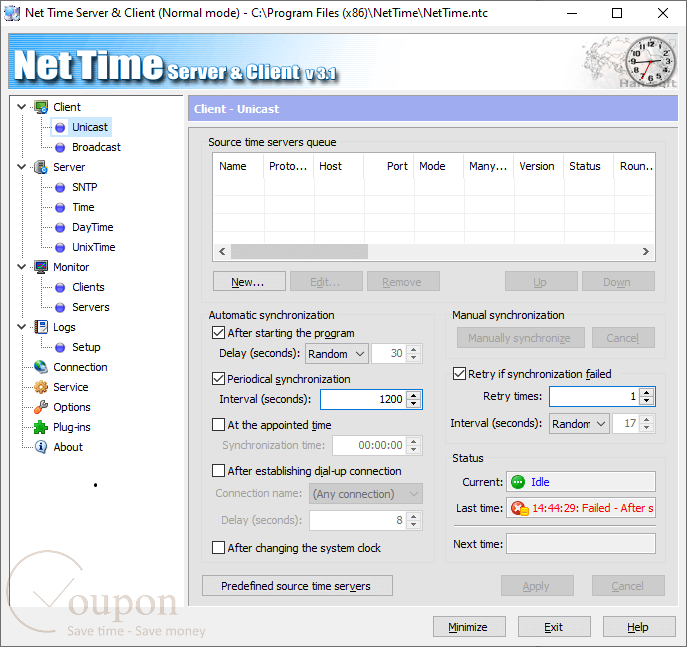
Task: Enable After changing the system clock
Action: point(218,548)
